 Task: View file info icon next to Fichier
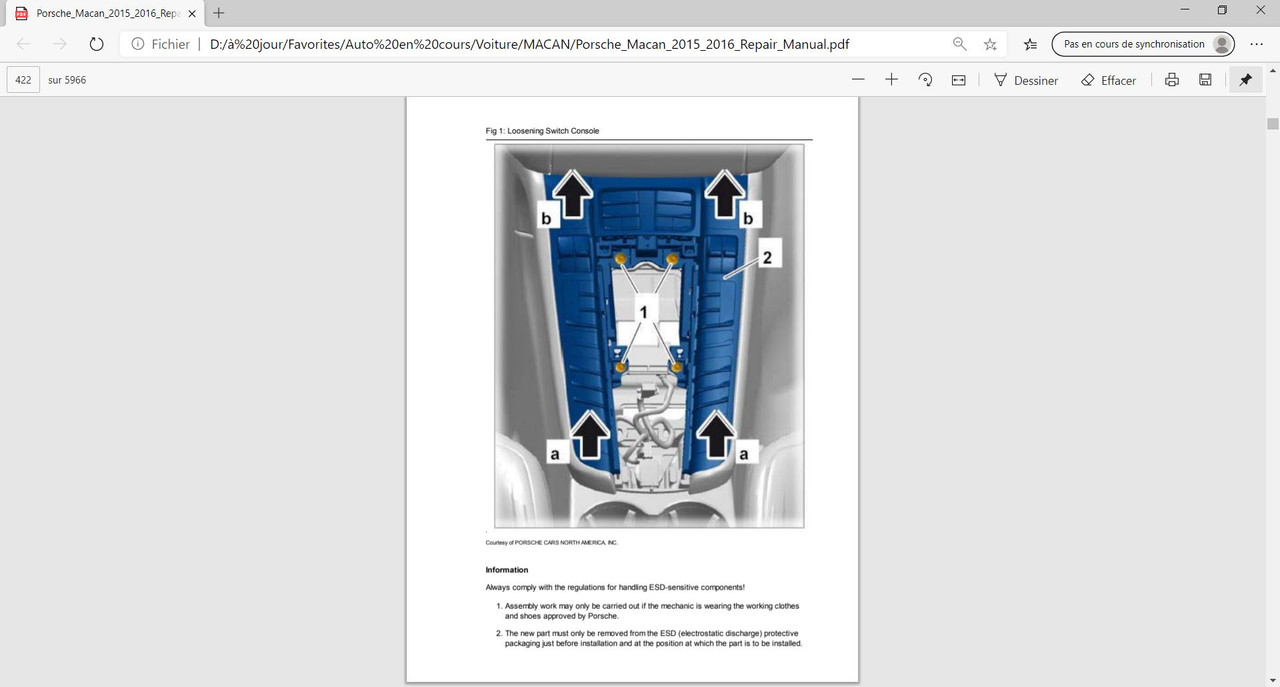tap(138, 44)
